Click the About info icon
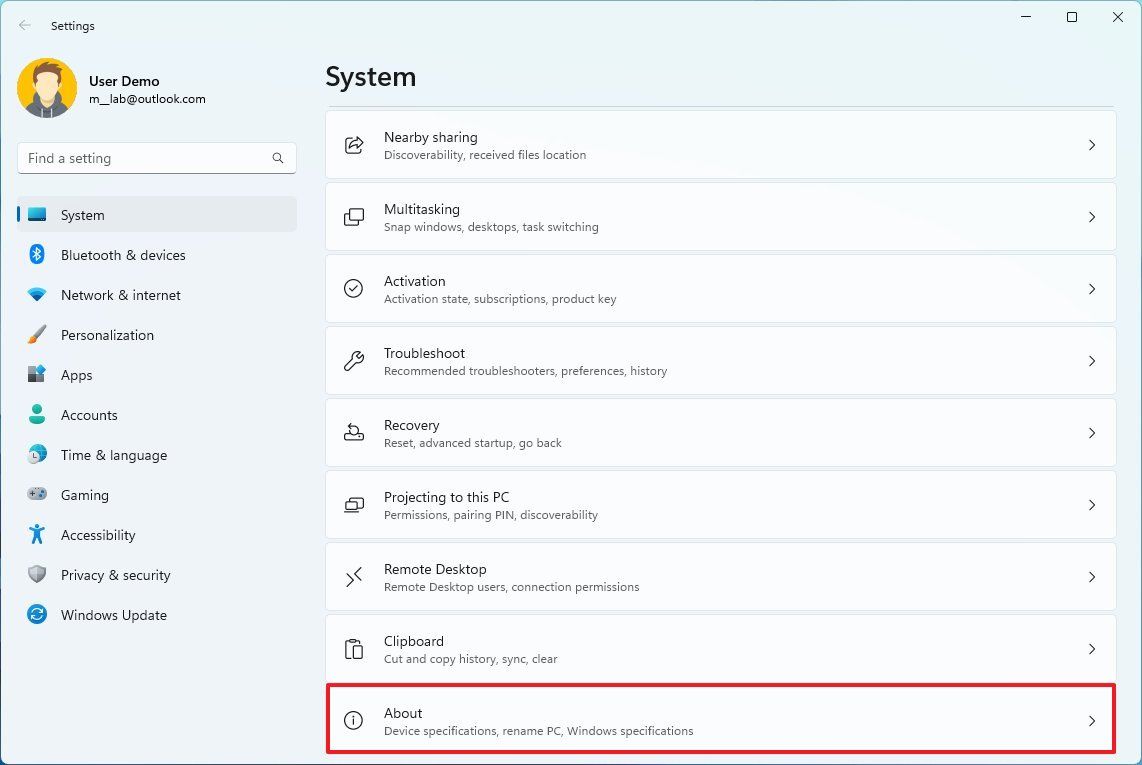Screen dimensions: 1142x765 click(354, 720)
